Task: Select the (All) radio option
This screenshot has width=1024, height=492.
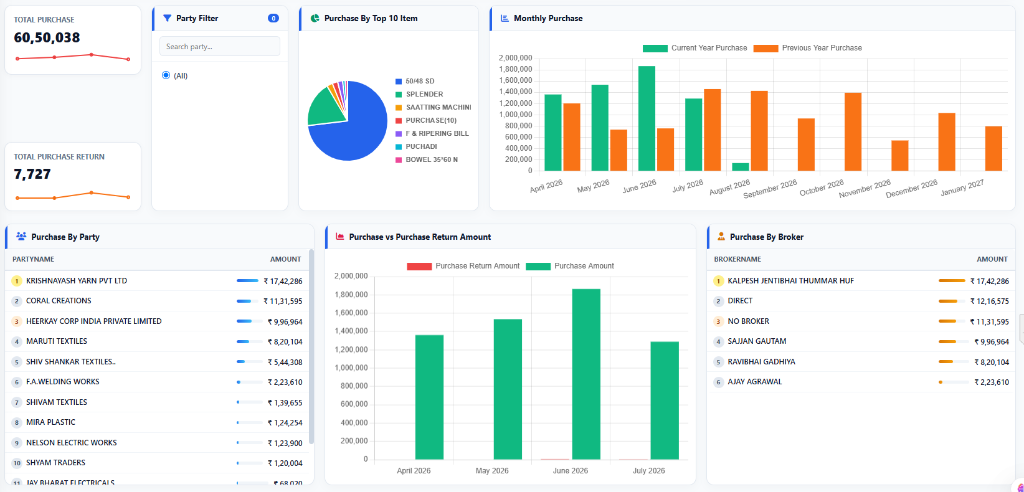Action: coord(166,75)
